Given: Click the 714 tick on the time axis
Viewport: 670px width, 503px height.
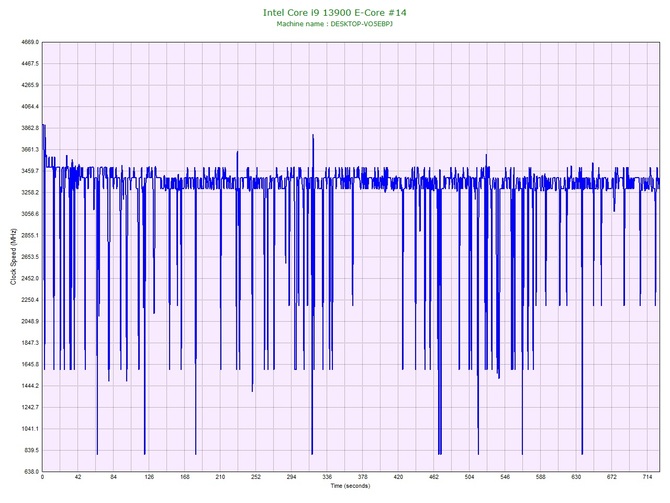Looking at the screenshot, I should tap(647, 477).
